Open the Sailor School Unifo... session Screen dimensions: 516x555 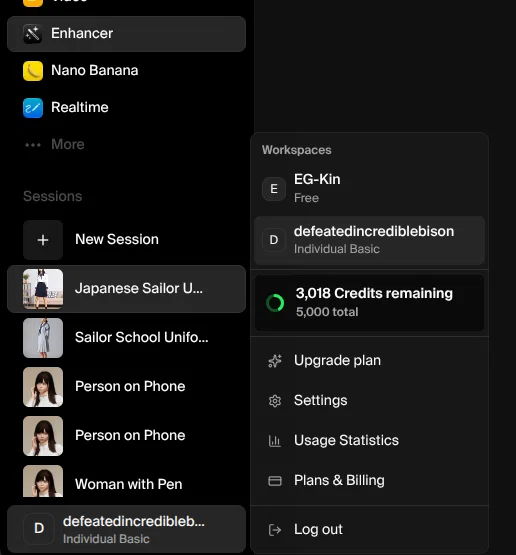point(126,338)
